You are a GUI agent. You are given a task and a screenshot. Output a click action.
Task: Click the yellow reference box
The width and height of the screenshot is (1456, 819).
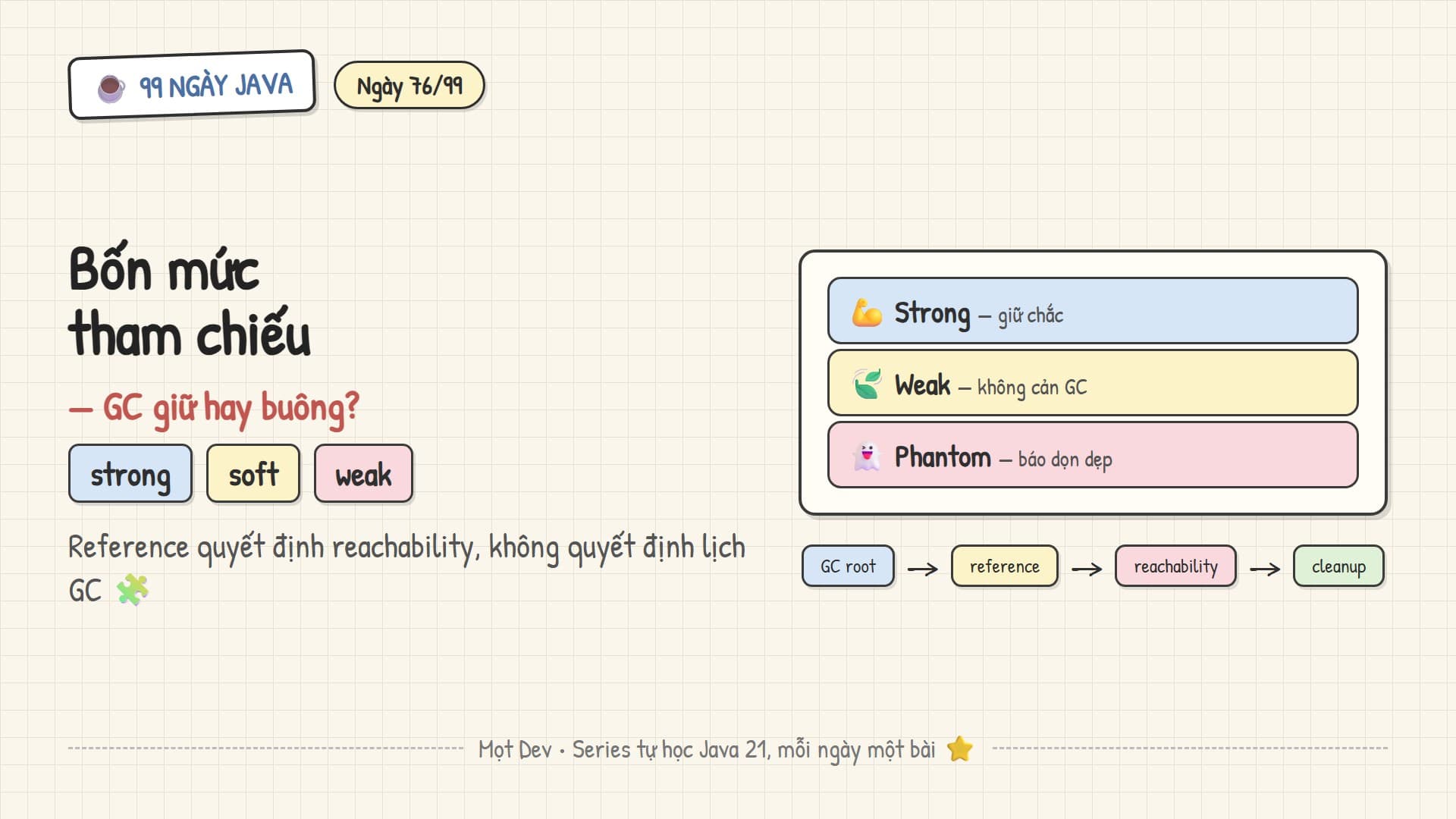1005,566
